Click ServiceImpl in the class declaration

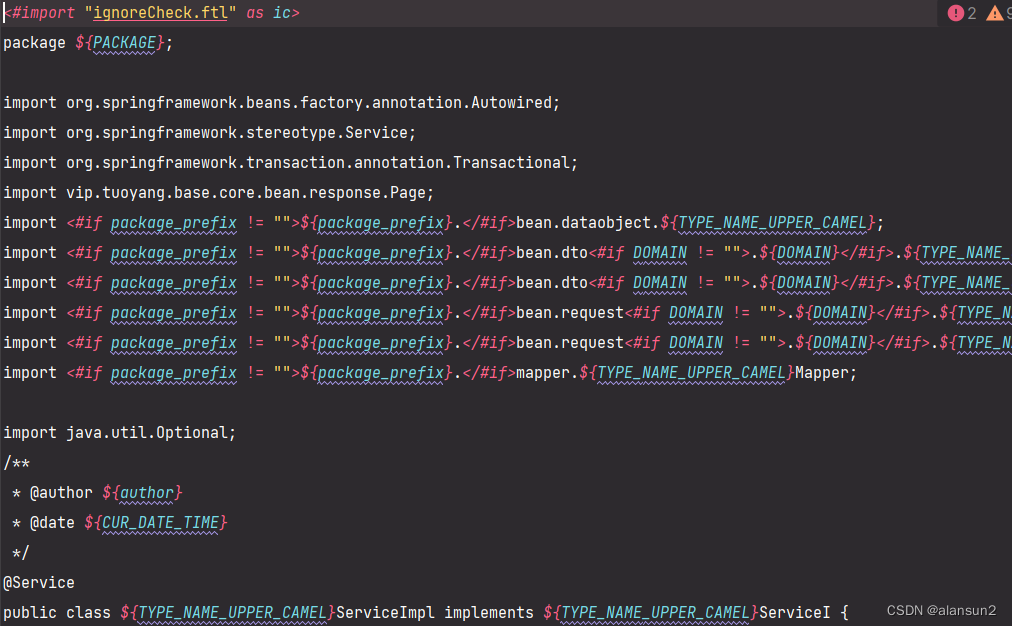pyautogui.click(x=385, y=612)
